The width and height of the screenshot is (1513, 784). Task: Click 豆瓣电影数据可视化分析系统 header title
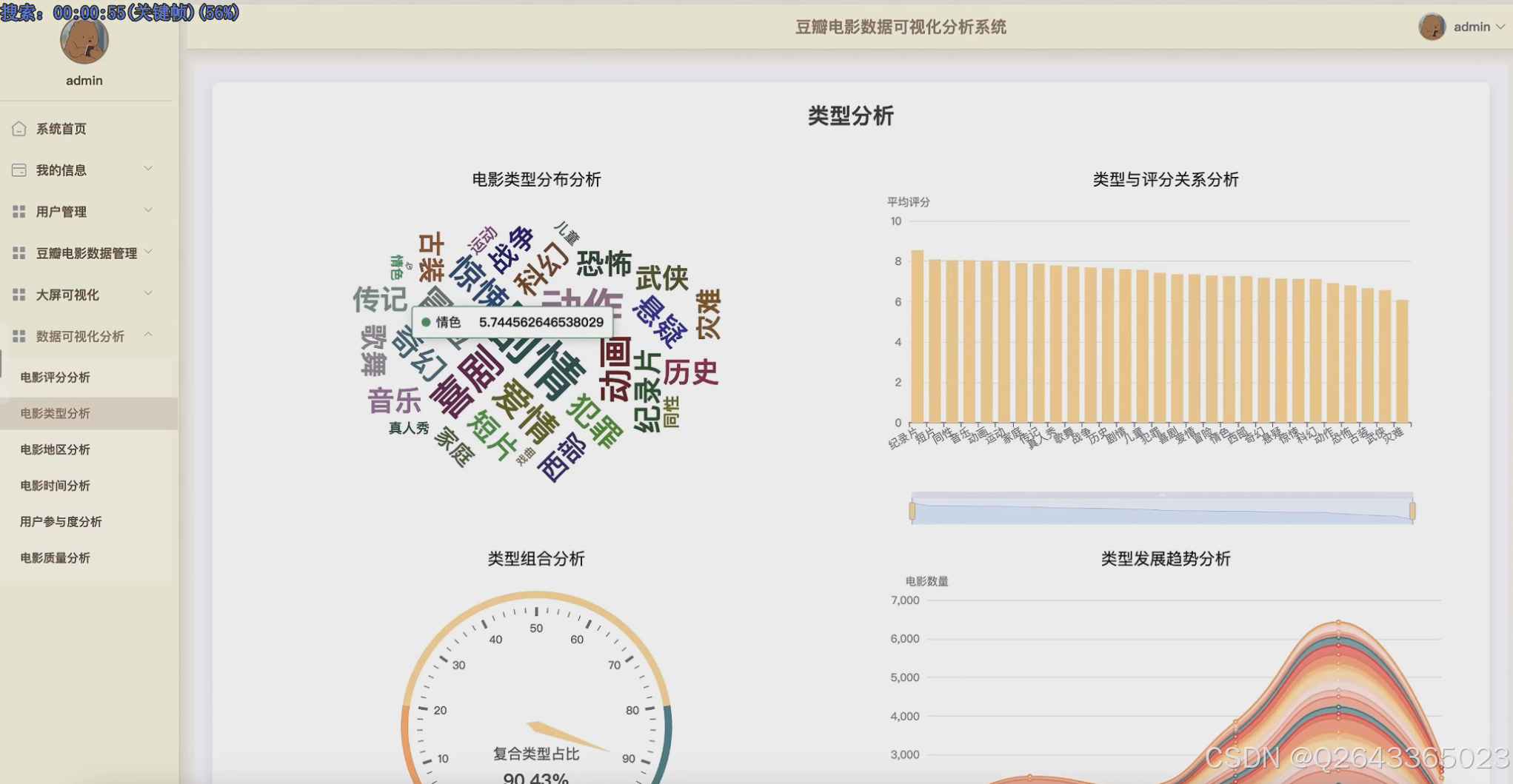901,27
